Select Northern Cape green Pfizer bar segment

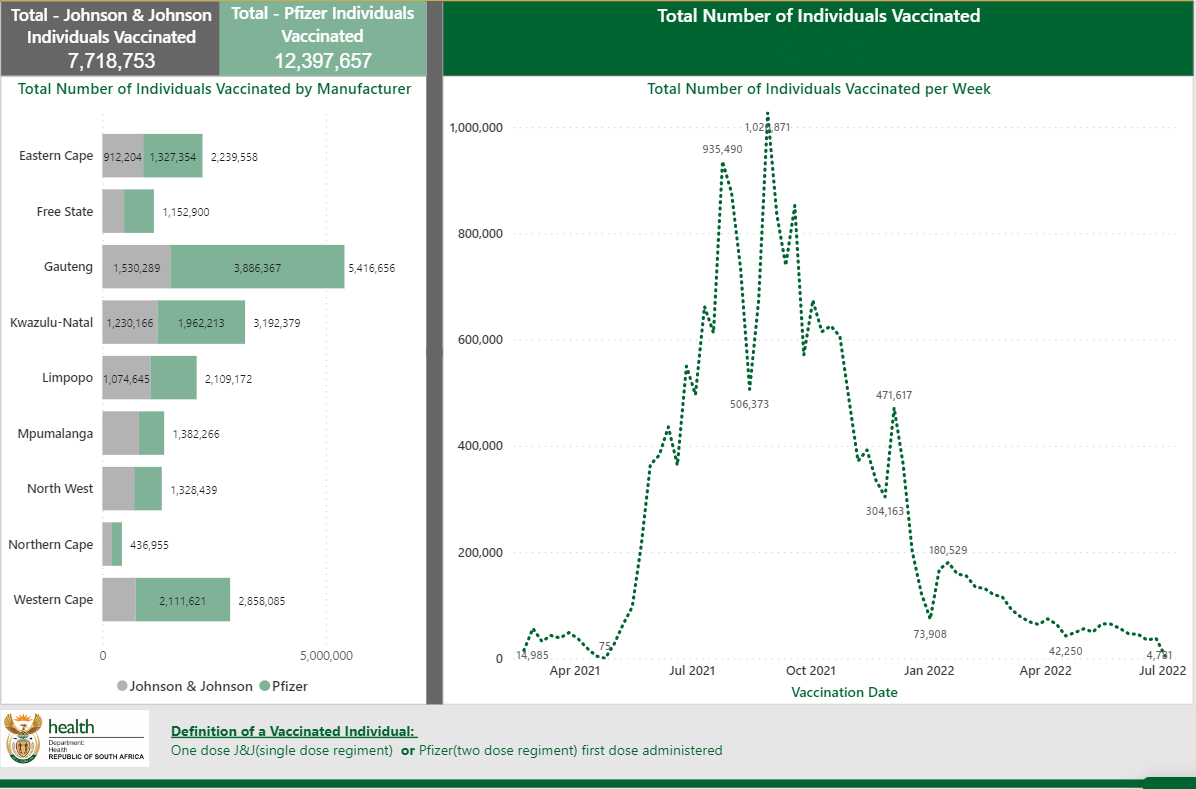tap(117, 544)
